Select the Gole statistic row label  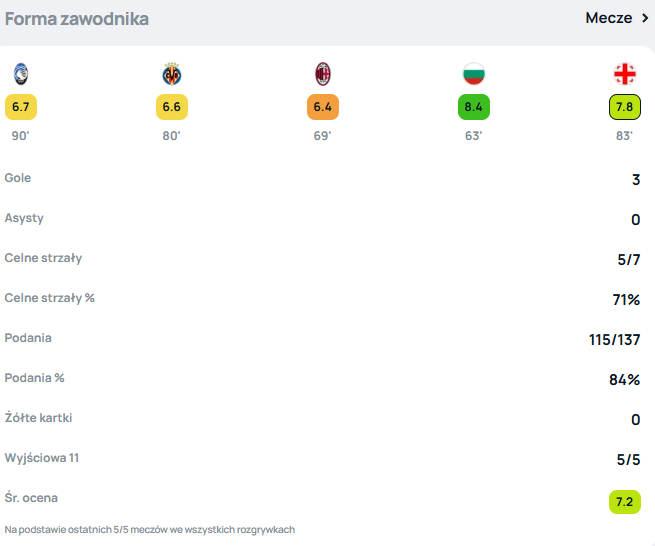(x=18, y=178)
